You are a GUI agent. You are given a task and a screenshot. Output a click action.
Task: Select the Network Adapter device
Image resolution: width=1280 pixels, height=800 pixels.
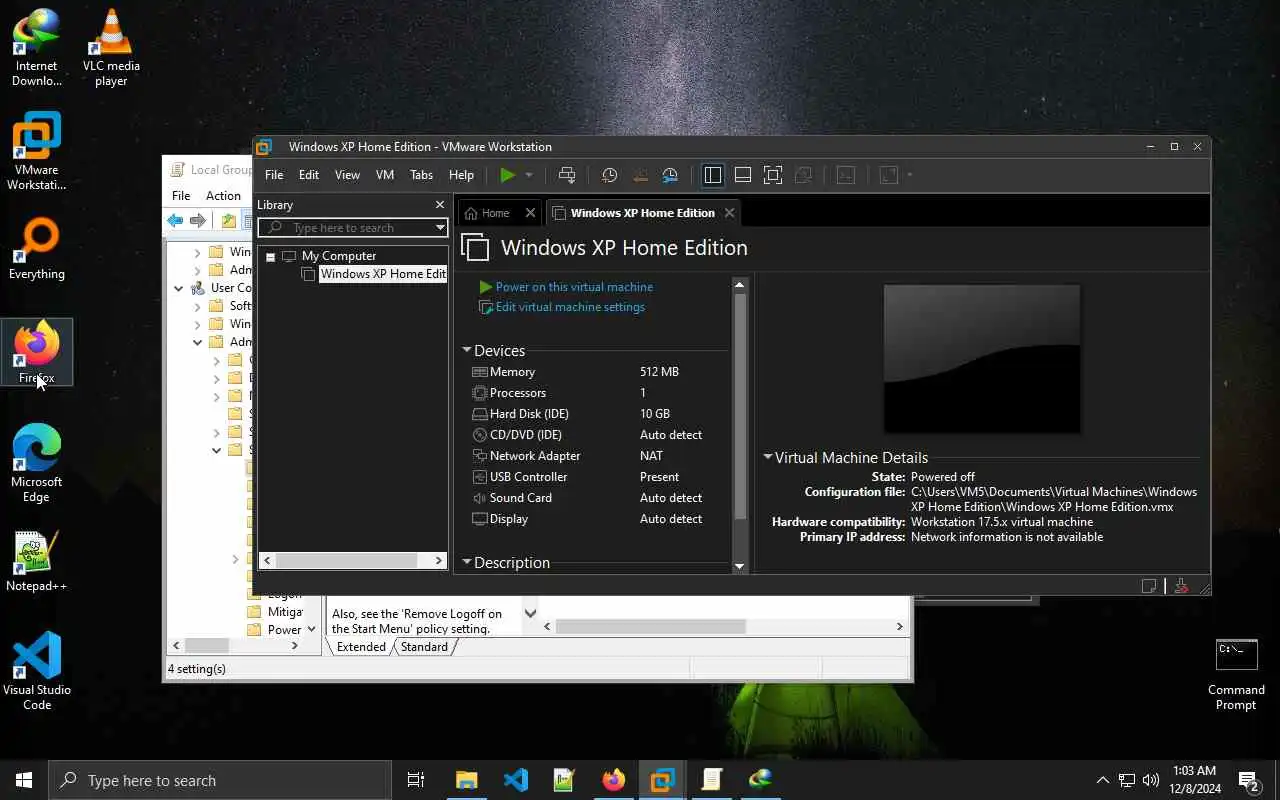coord(598,456)
